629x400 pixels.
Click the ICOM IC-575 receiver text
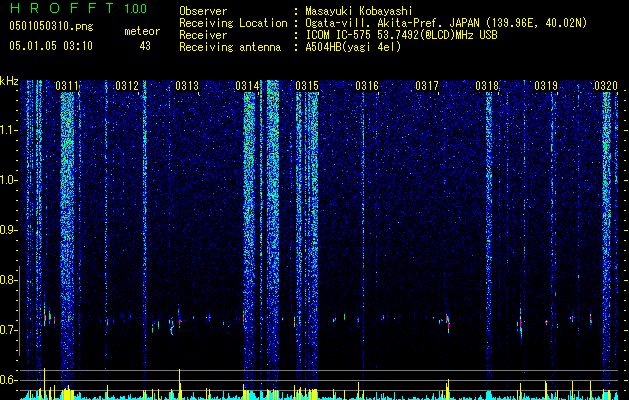tap(401, 35)
